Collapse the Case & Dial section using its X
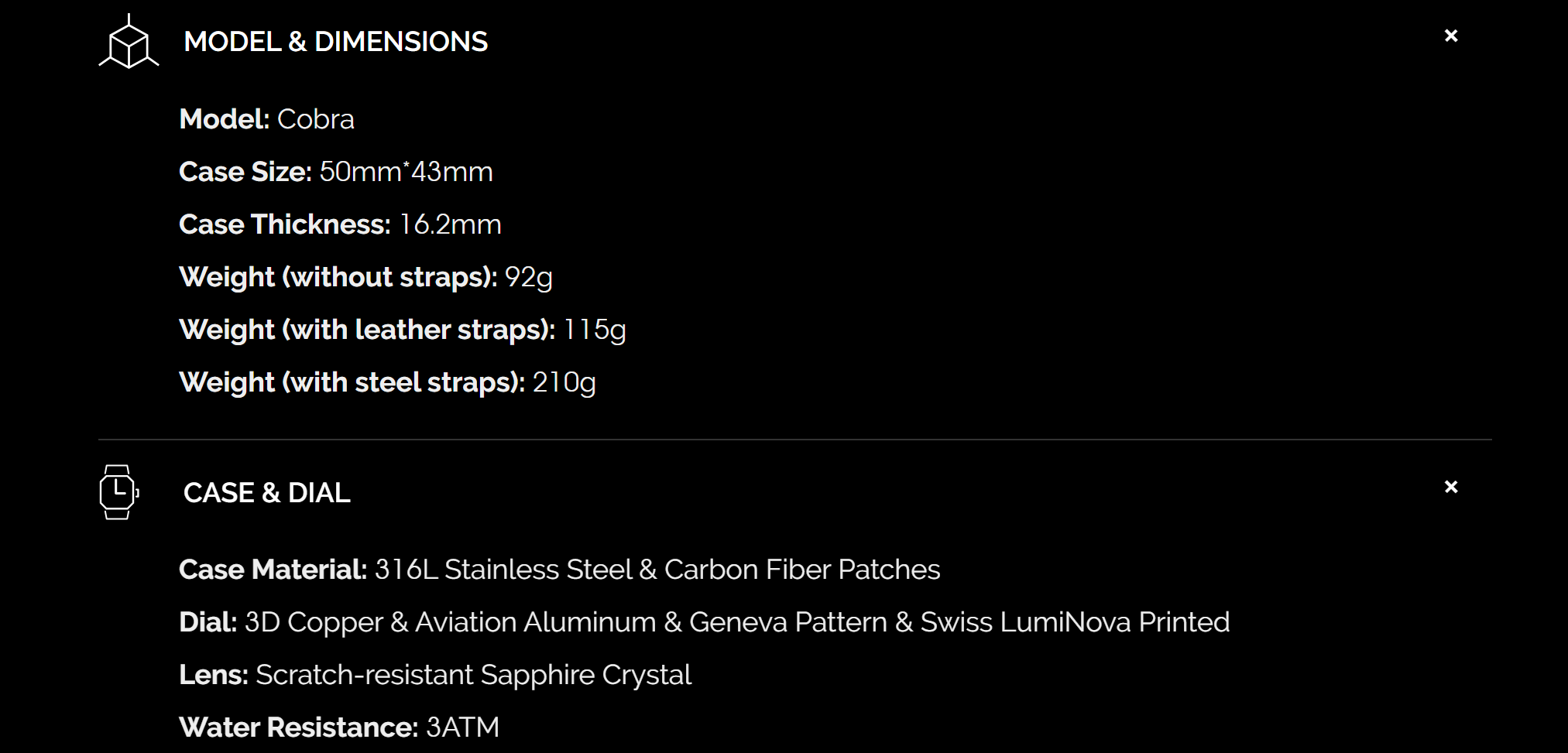Image resolution: width=1568 pixels, height=753 pixels. tap(1451, 487)
